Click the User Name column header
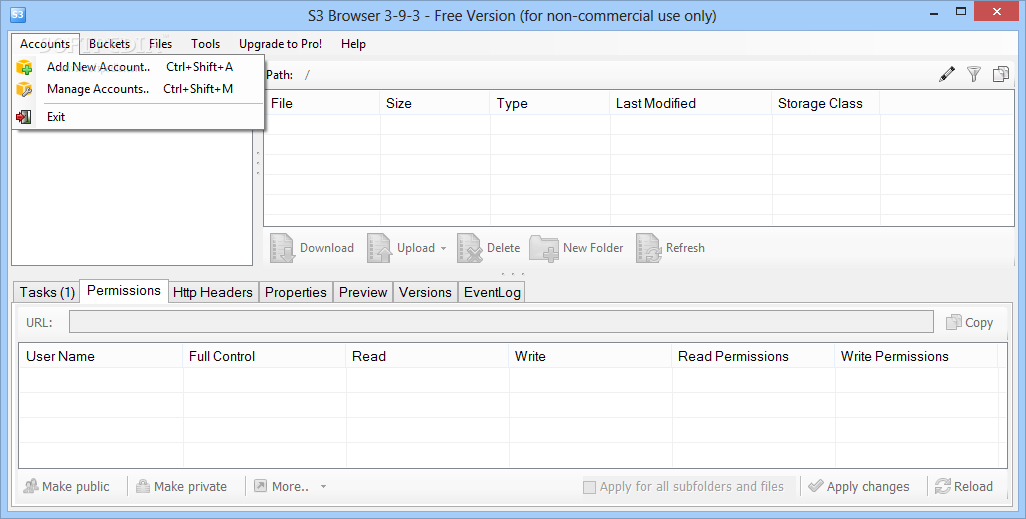Image resolution: width=1026 pixels, height=519 pixels. coord(101,357)
